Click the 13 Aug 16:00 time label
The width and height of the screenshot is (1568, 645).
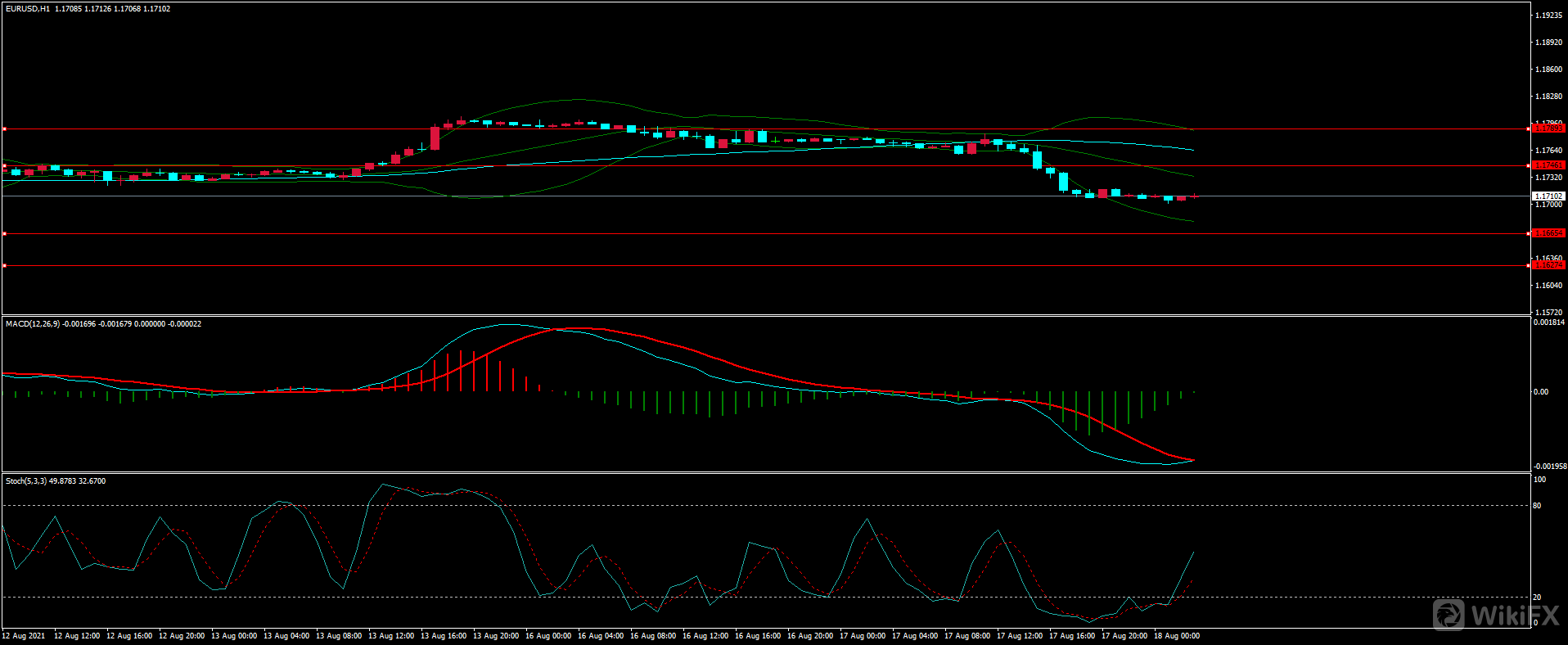(444, 636)
